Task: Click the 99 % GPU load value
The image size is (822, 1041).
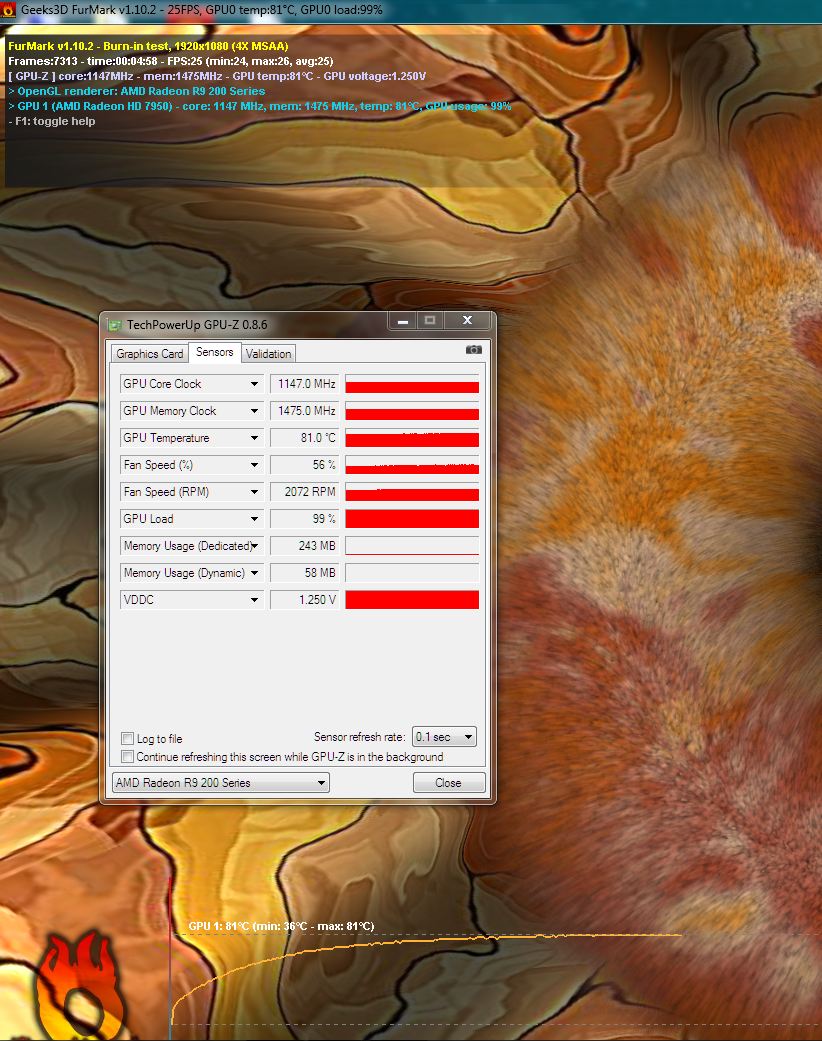Action: point(305,519)
